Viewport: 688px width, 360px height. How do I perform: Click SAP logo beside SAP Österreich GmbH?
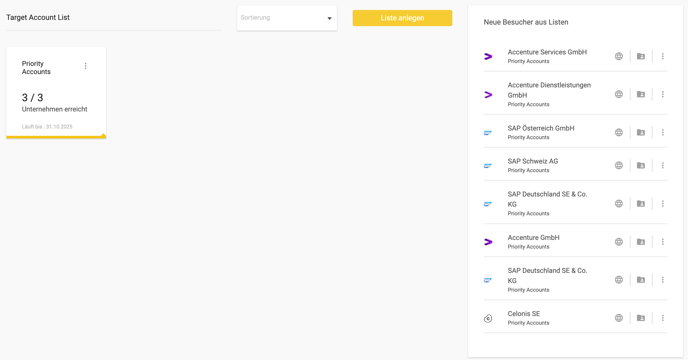(487, 133)
